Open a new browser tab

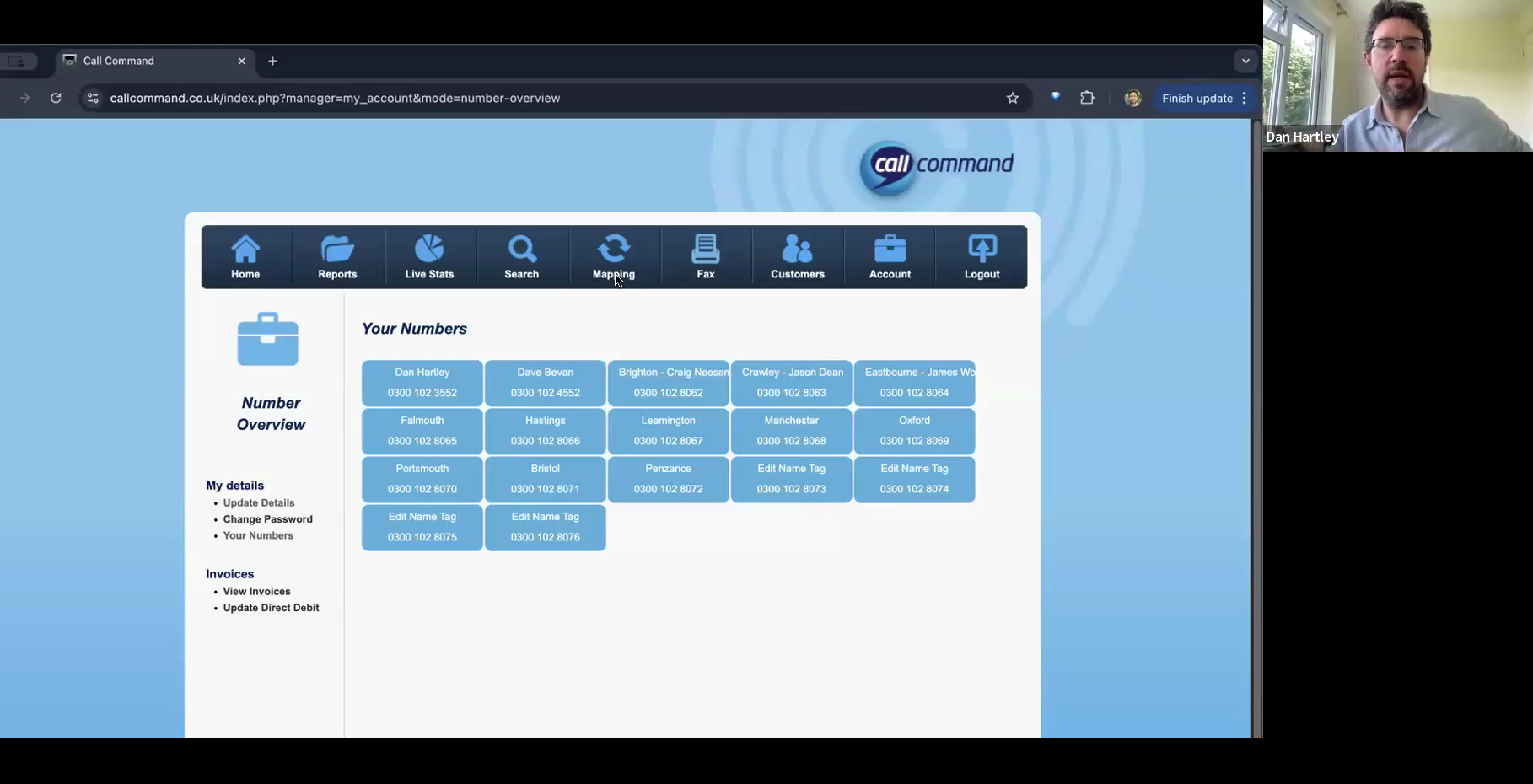(x=272, y=61)
